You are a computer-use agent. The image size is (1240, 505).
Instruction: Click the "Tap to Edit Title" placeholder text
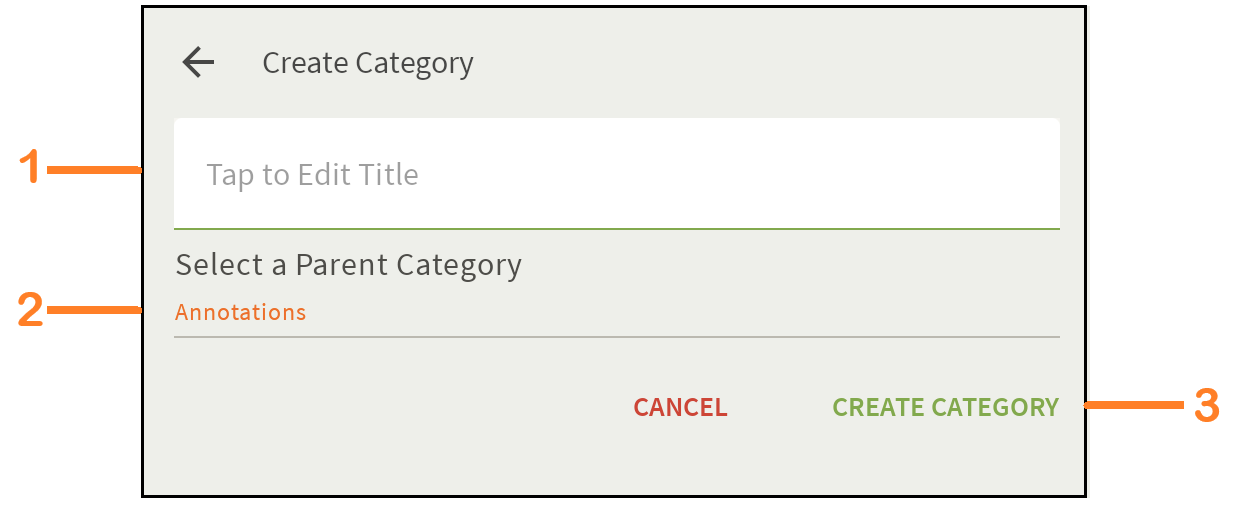tap(312, 175)
